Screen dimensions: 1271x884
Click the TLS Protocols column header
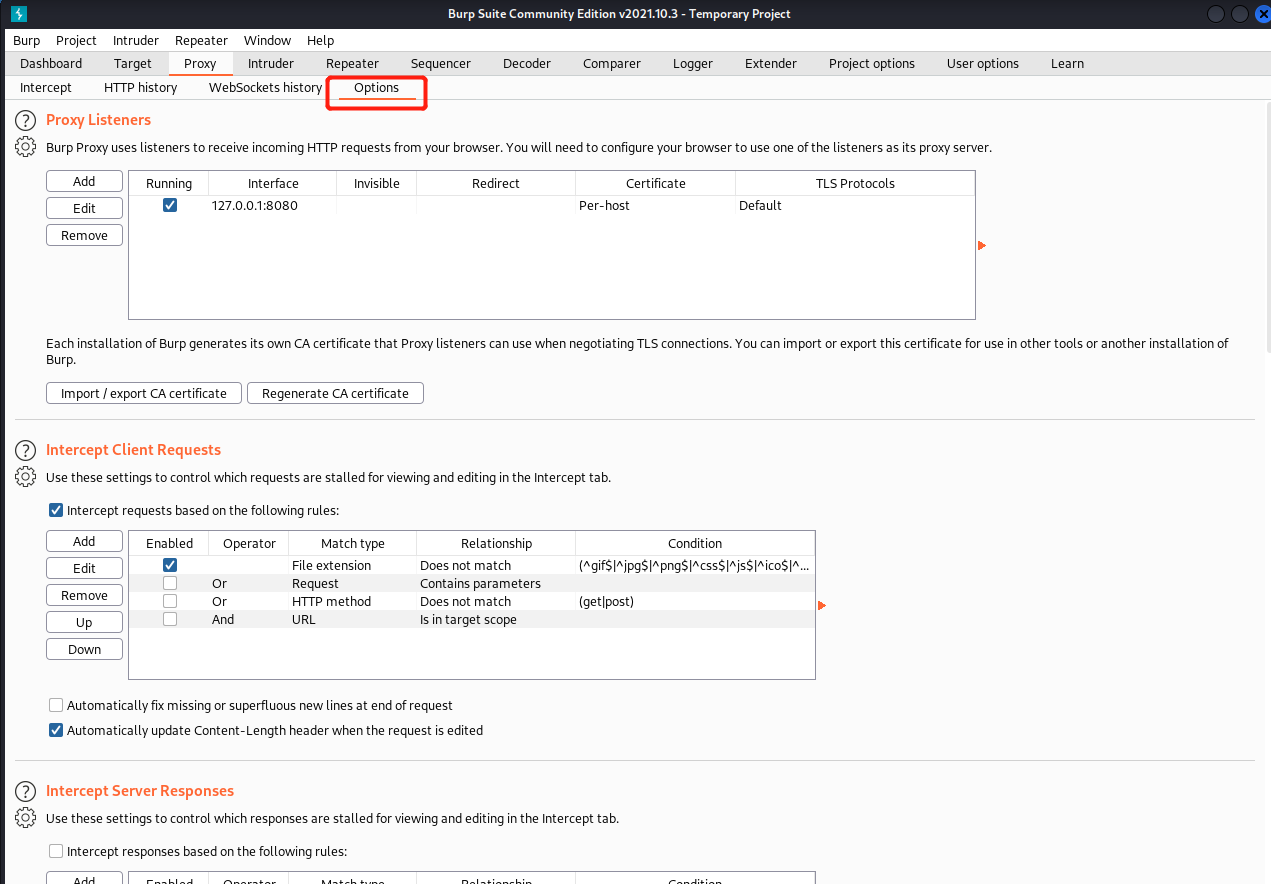[855, 183]
